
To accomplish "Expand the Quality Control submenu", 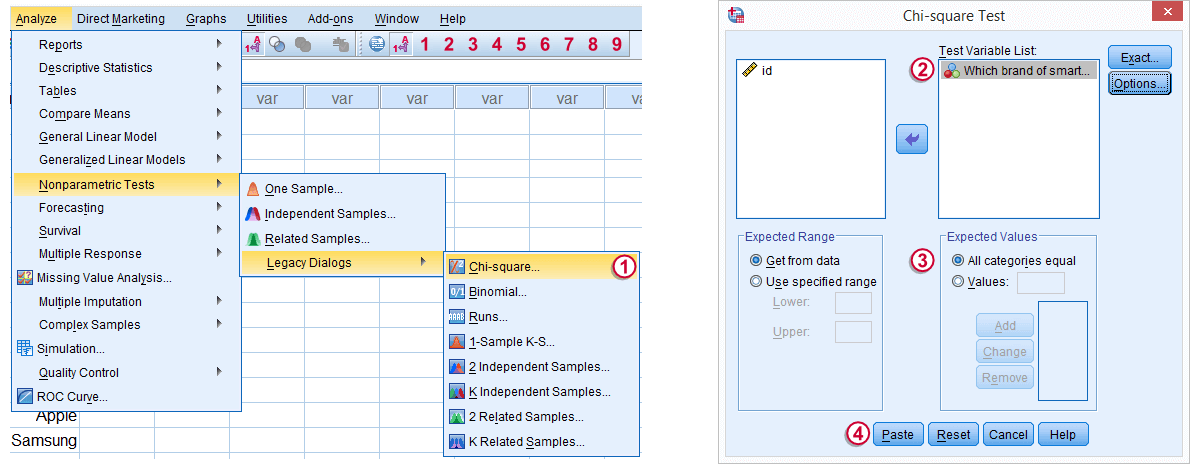I will tap(126, 372).
